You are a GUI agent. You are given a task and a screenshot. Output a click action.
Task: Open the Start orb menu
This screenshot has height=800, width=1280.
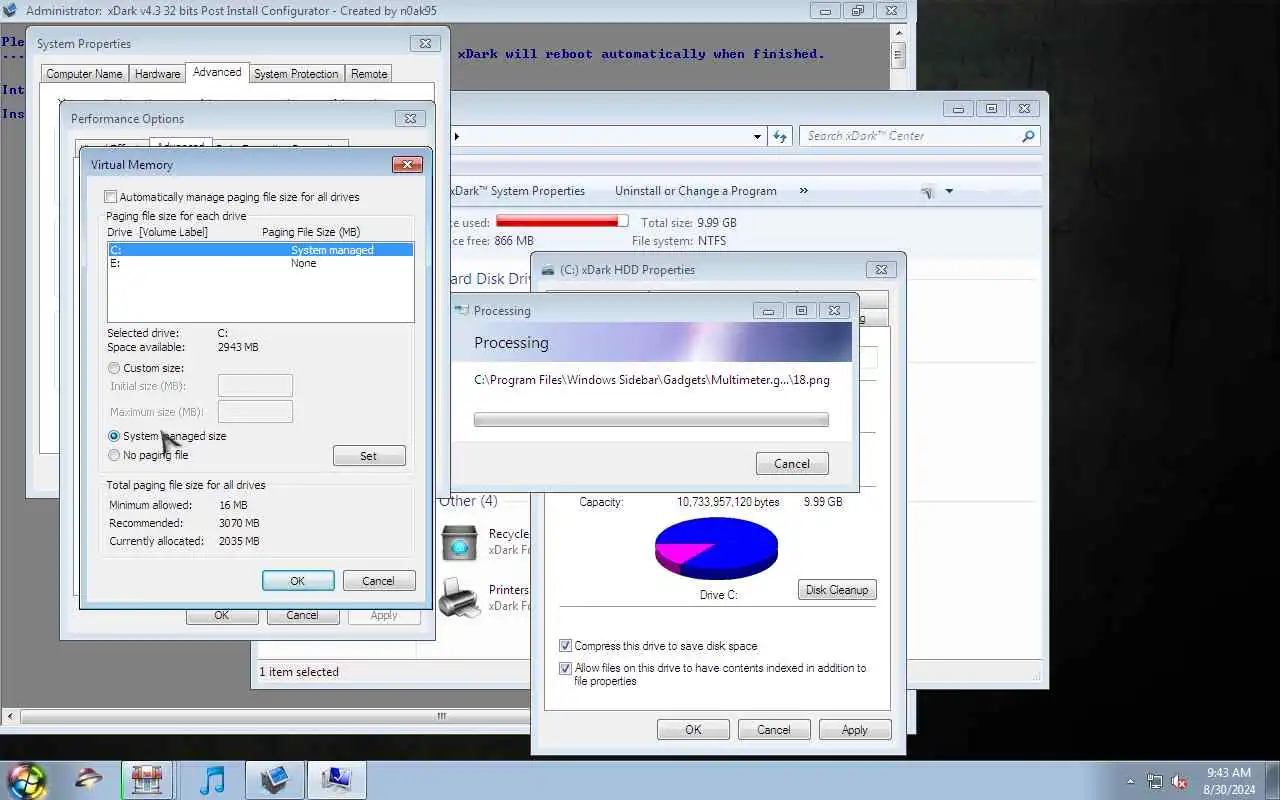click(x=26, y=780)
